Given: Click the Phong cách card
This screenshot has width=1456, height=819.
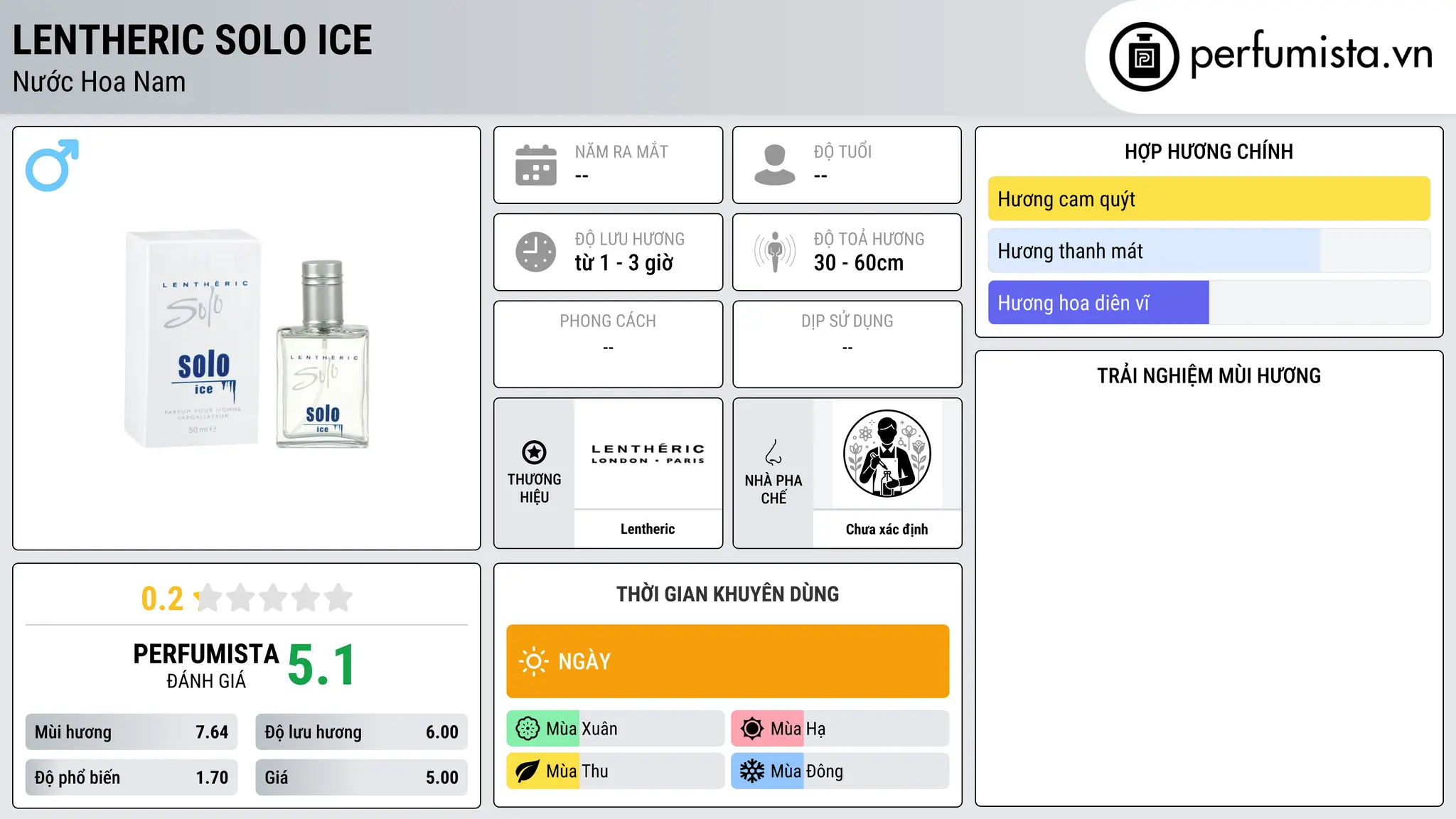Looking at the screenshot, I should [609, 344].
